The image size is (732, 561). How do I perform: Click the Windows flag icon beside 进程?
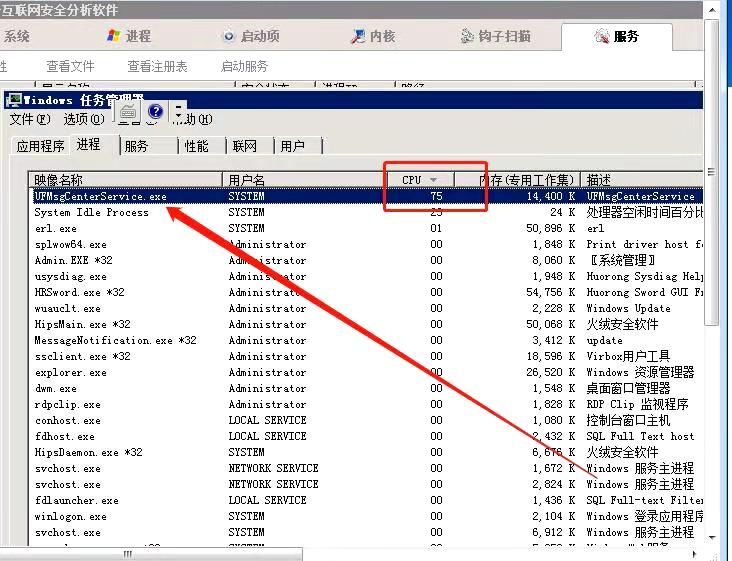pyautogui.click(x=113, y=36)
